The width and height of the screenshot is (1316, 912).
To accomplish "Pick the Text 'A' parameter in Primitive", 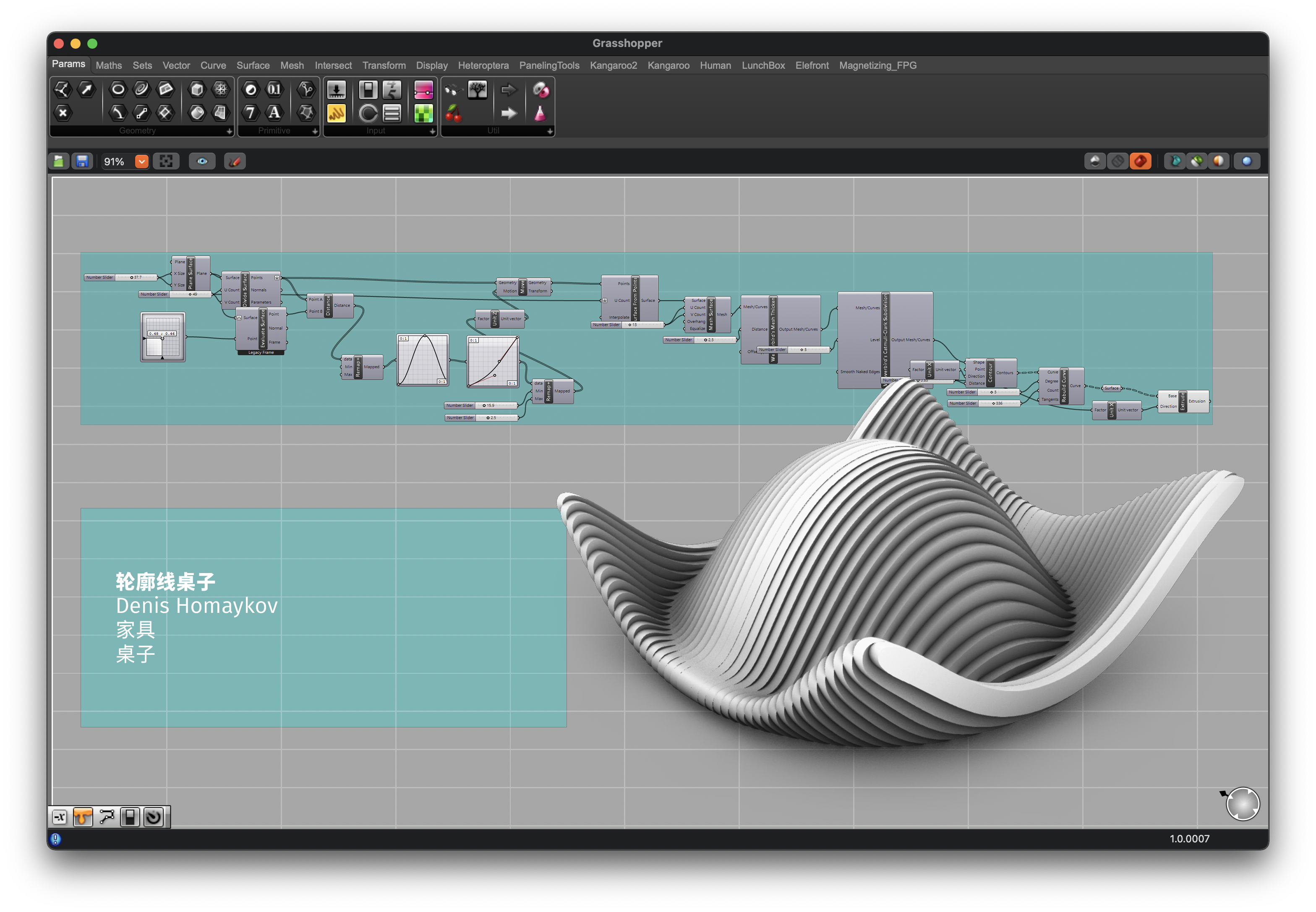I will point(274,112).
